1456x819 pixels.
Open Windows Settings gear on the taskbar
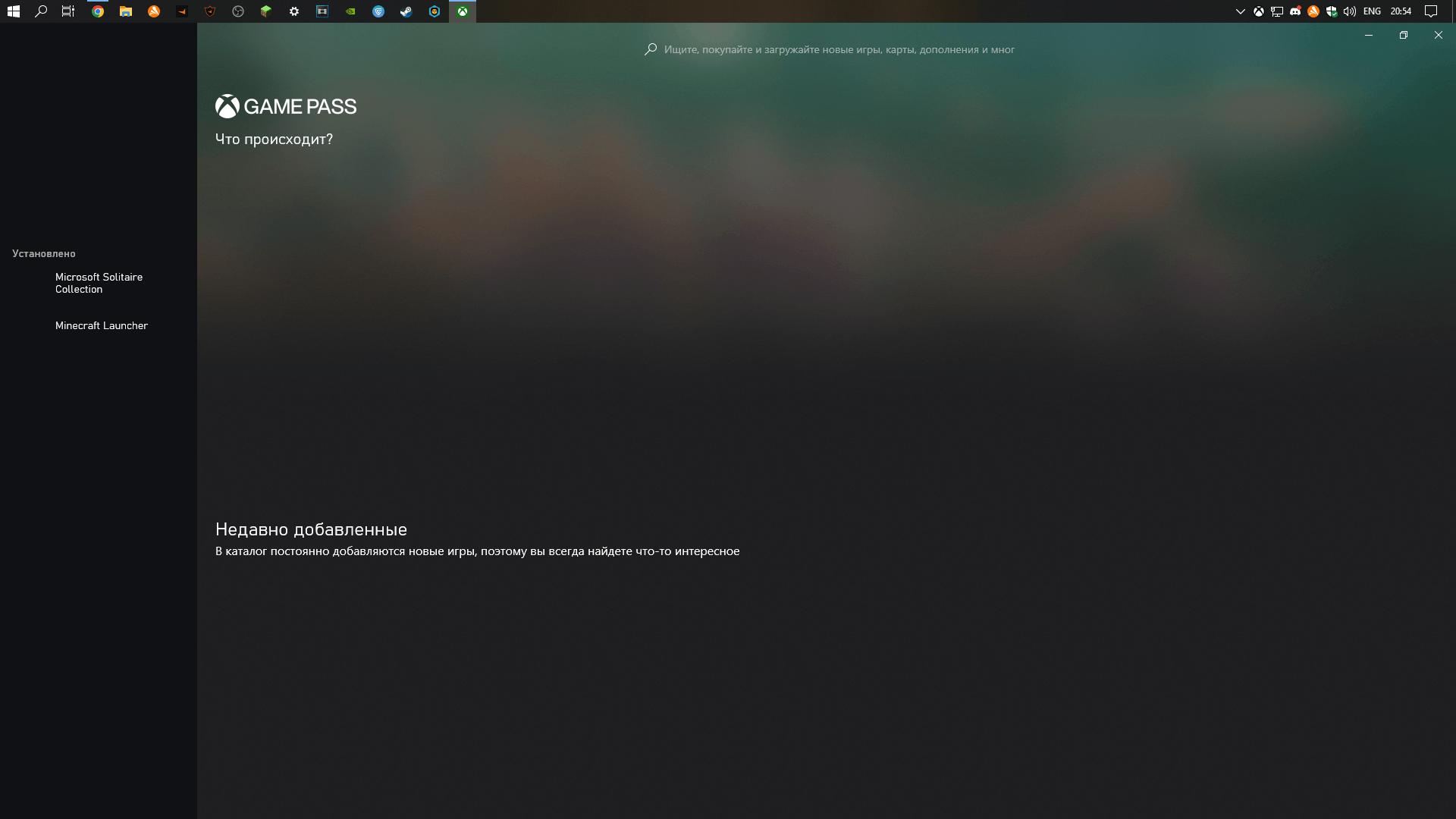[294, 11]
